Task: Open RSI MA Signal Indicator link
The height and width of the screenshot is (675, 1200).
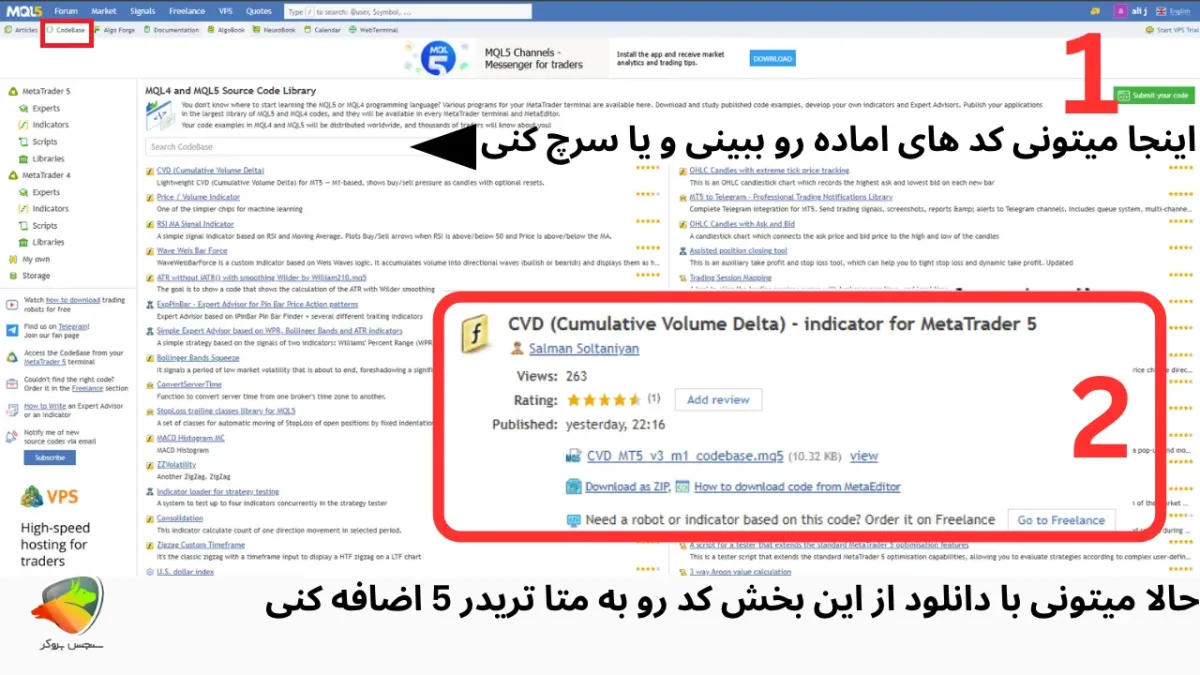Action: [195, 224]
